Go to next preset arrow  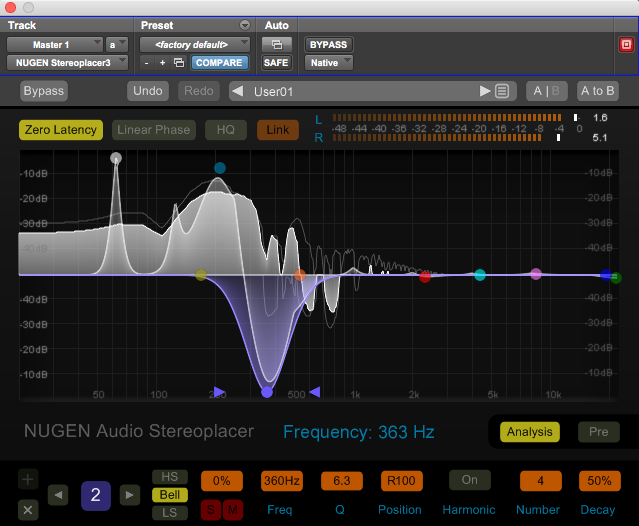[x=485, y=91]
